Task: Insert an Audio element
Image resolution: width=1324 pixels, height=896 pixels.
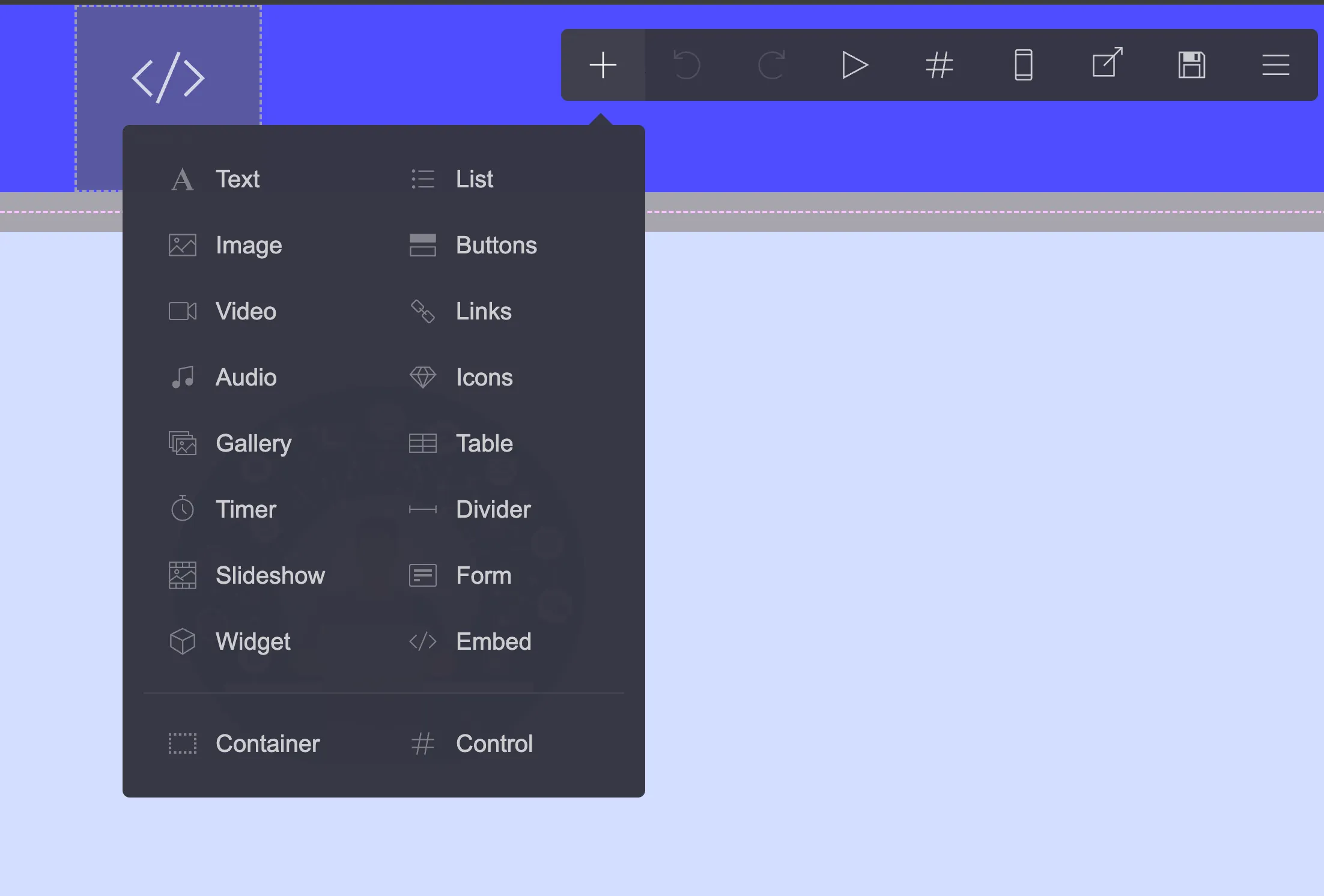Action: (x=246, y=377)
